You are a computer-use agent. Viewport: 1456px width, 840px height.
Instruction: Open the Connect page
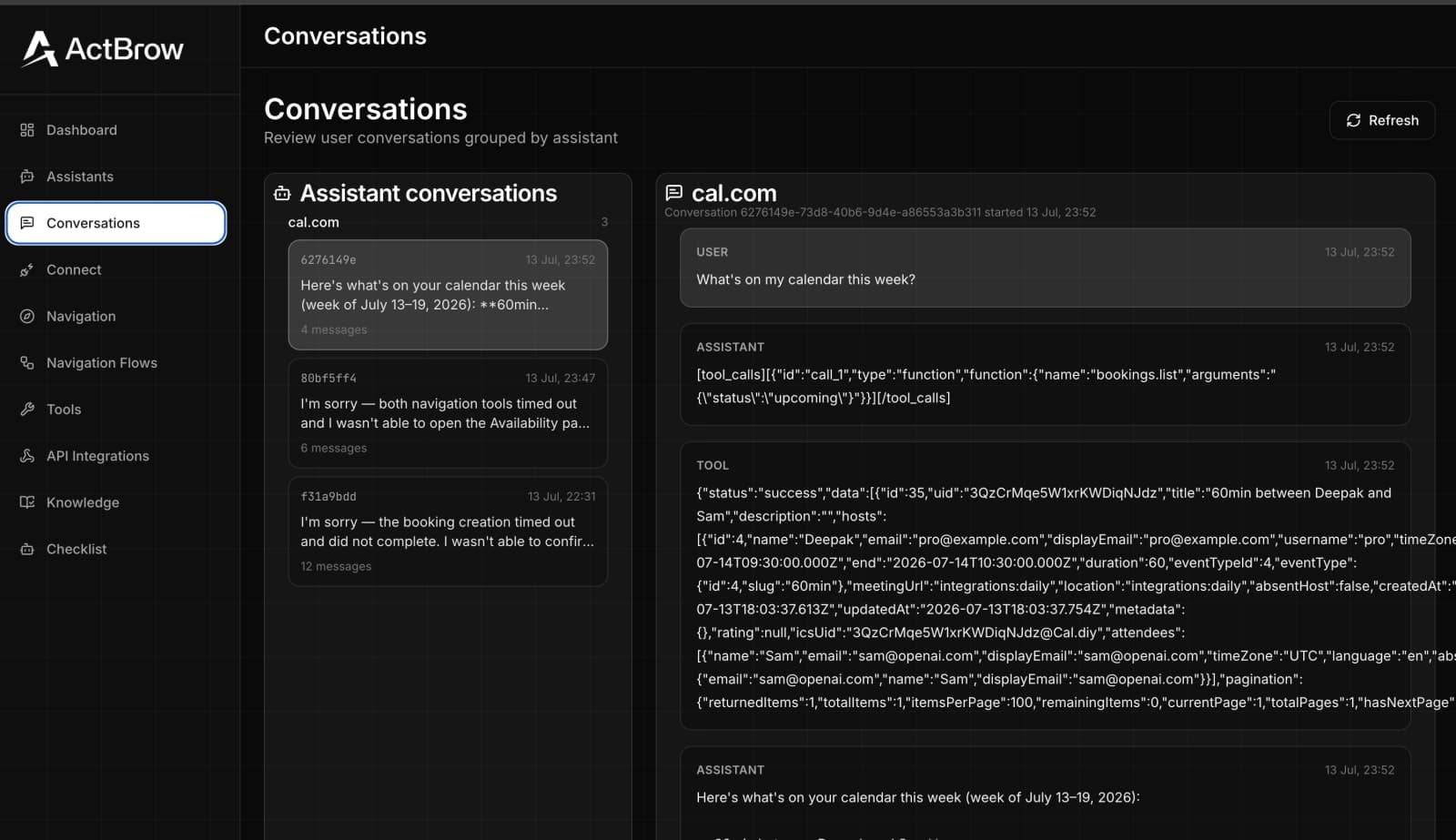point(116,269)
